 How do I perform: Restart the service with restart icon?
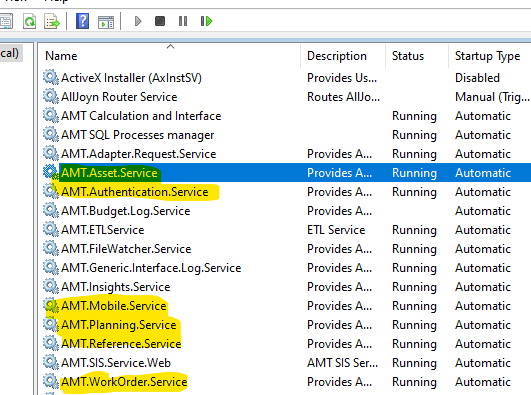click(x=206, y=21)
